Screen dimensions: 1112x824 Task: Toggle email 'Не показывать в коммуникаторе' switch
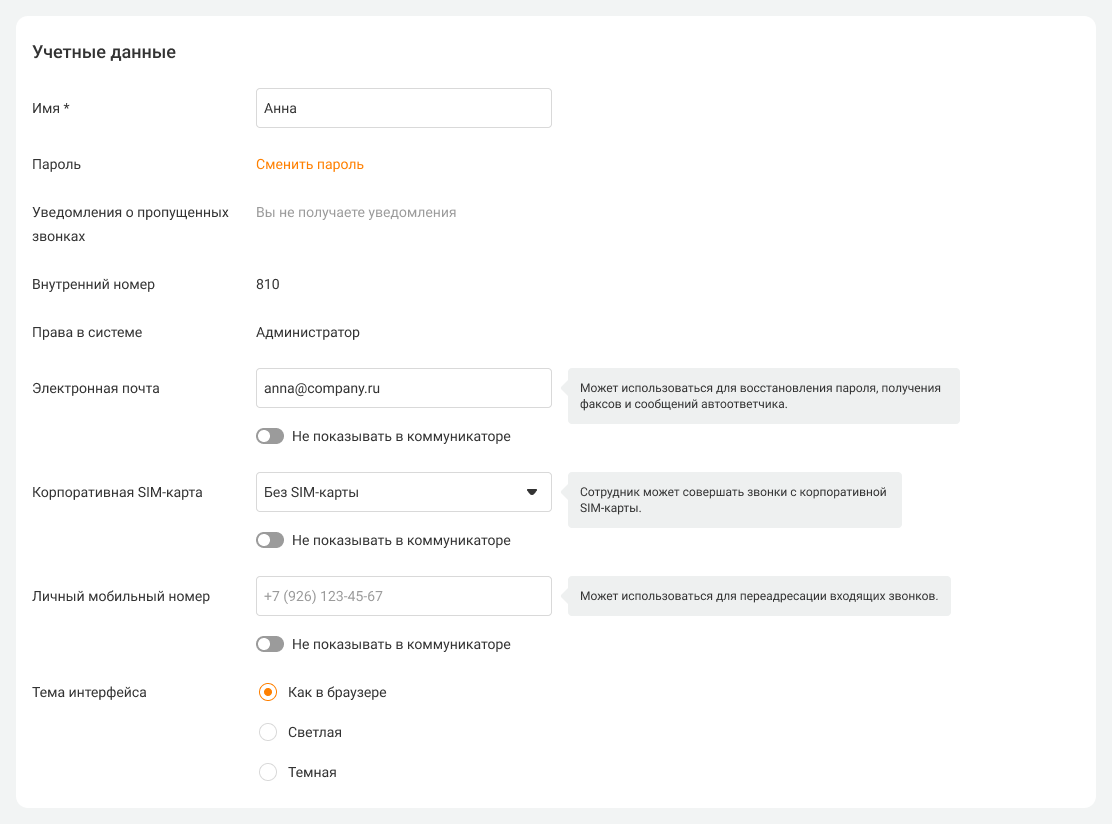point(270,437)
